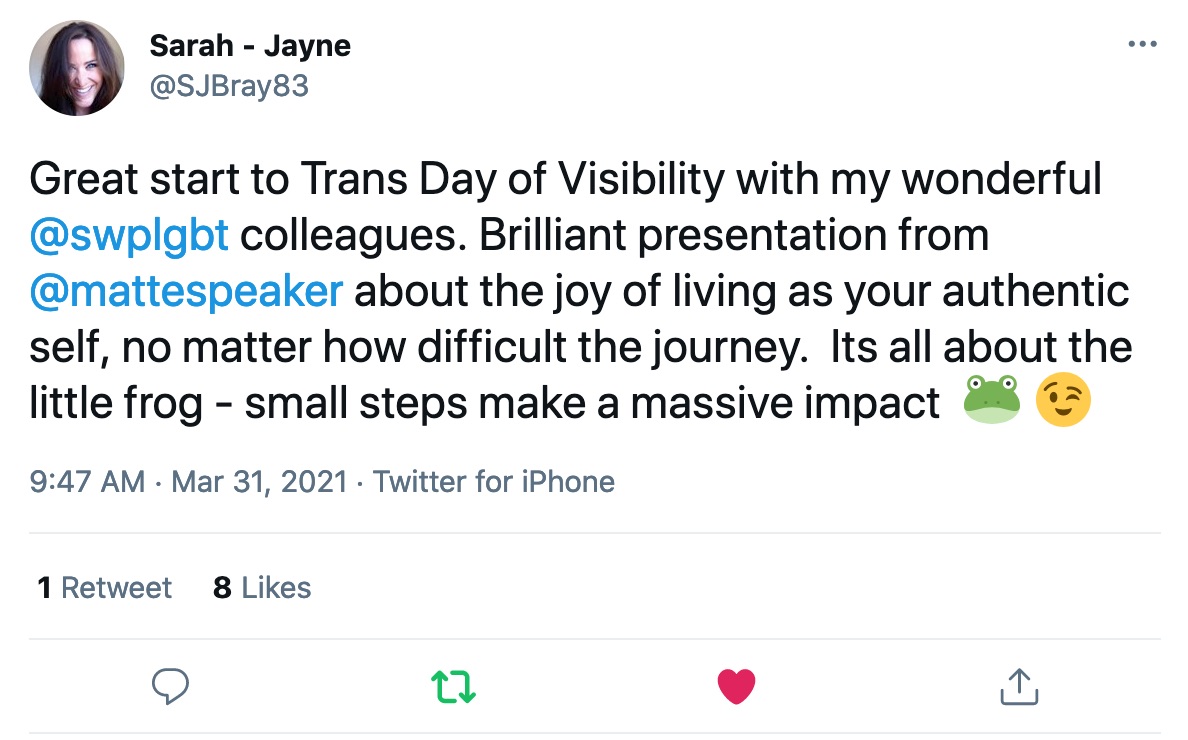This screenshot has height=740, width=1188.
Task: Open the three-dot more options menu
Action: [x=1143, y=44]
